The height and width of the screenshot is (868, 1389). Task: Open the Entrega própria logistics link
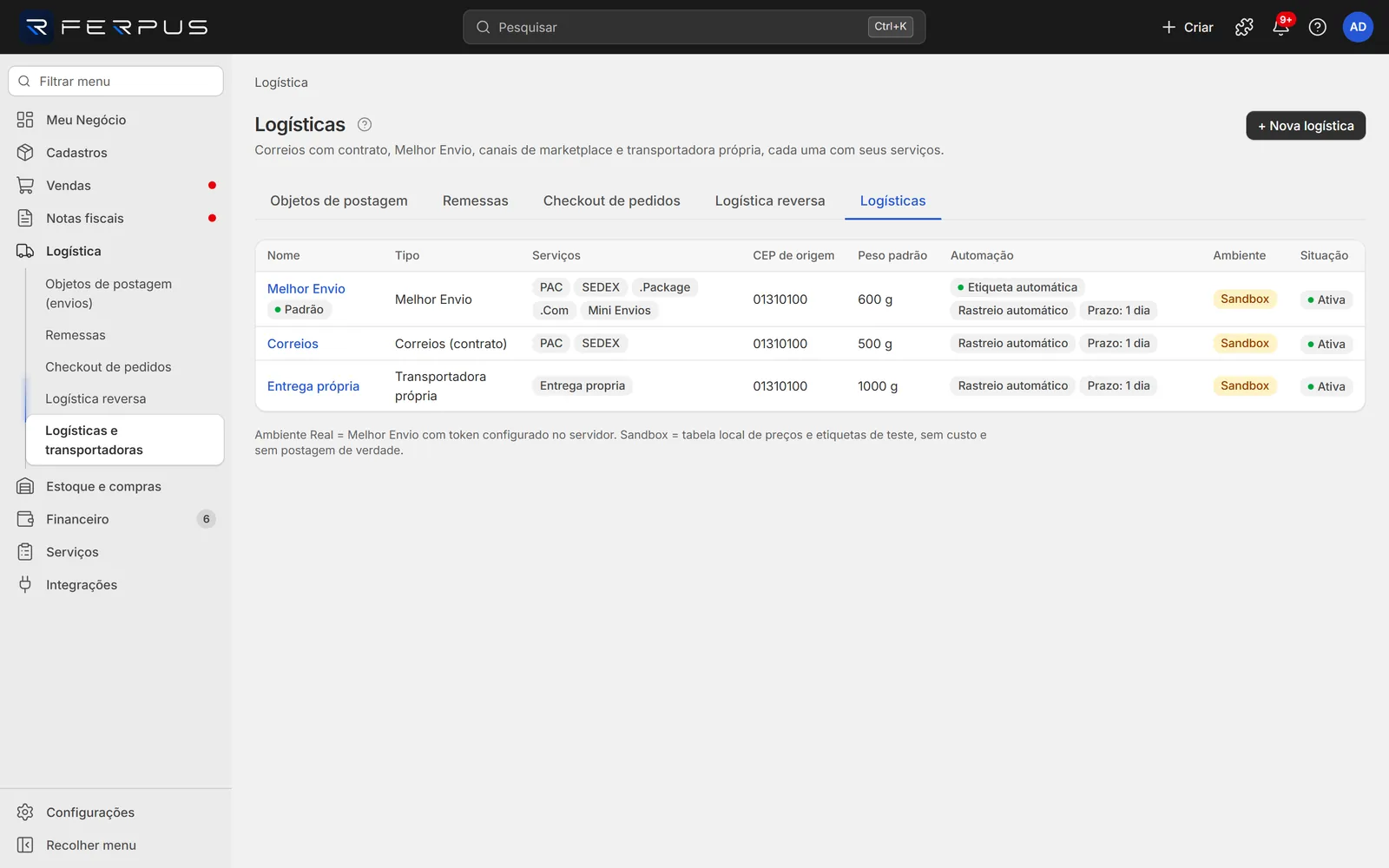[313, 386]
